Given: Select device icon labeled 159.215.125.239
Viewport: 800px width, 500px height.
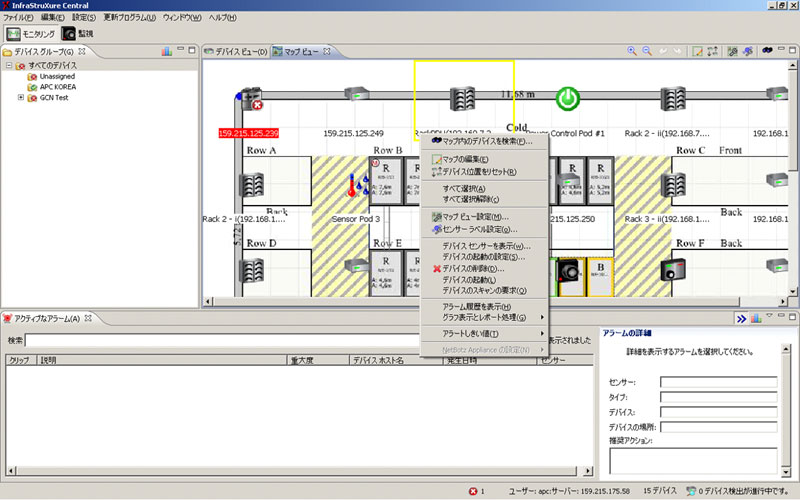Looking at the screenshot, I should (x=251, y=98).
